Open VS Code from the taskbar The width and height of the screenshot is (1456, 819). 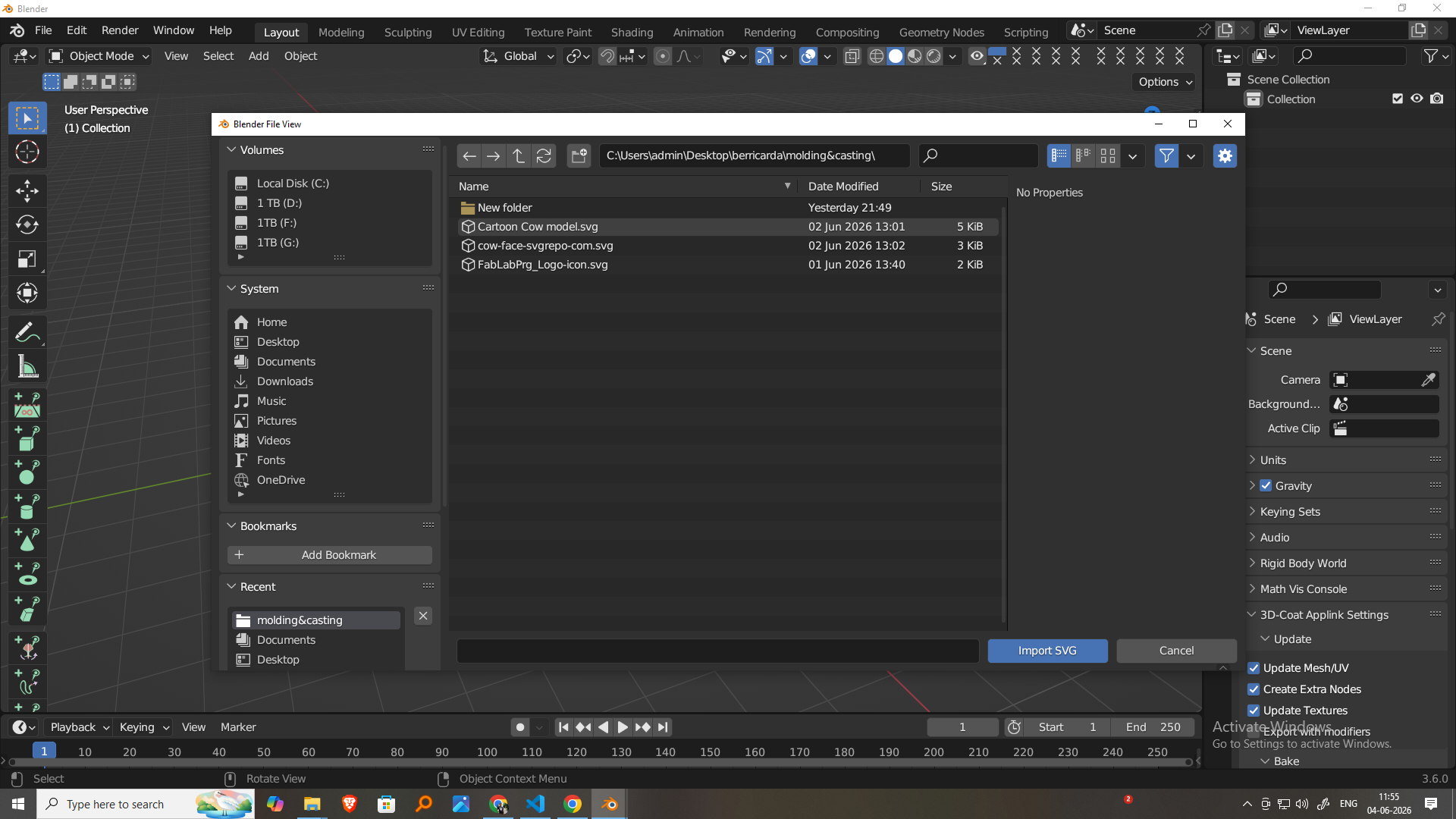click(535, 805)
